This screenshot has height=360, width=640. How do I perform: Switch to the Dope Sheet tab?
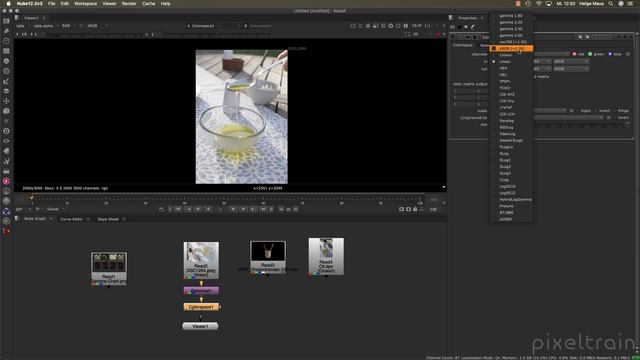click(x=108, y=219)
